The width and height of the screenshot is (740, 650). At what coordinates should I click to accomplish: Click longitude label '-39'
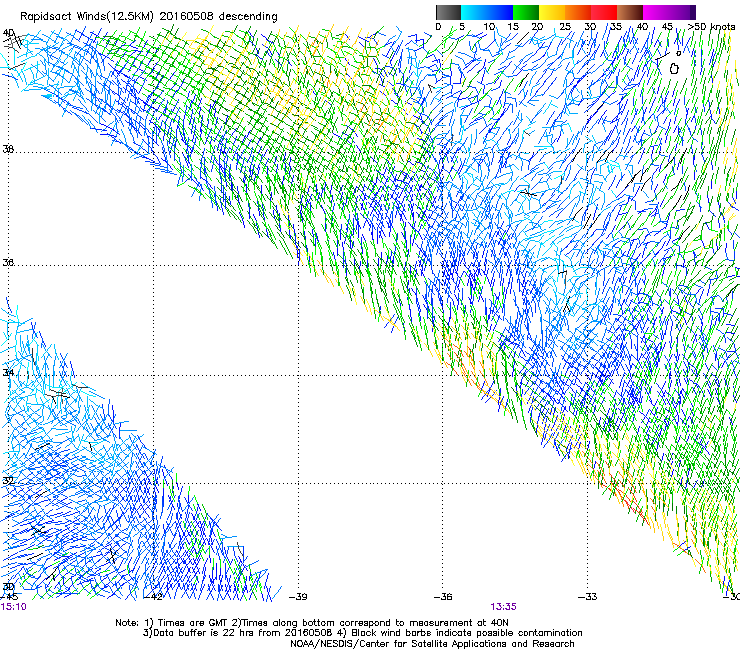coord(298,597)
